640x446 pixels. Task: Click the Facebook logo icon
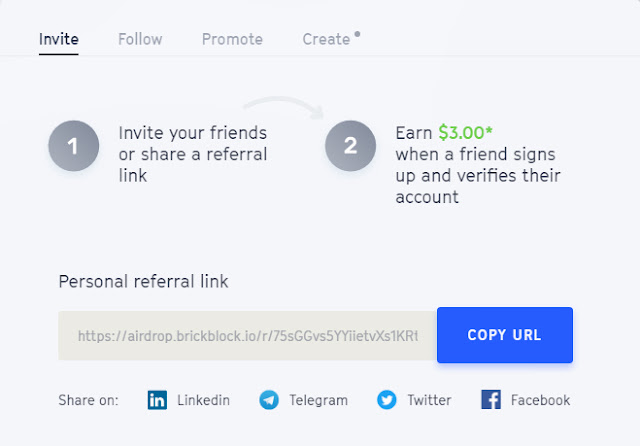491,400
